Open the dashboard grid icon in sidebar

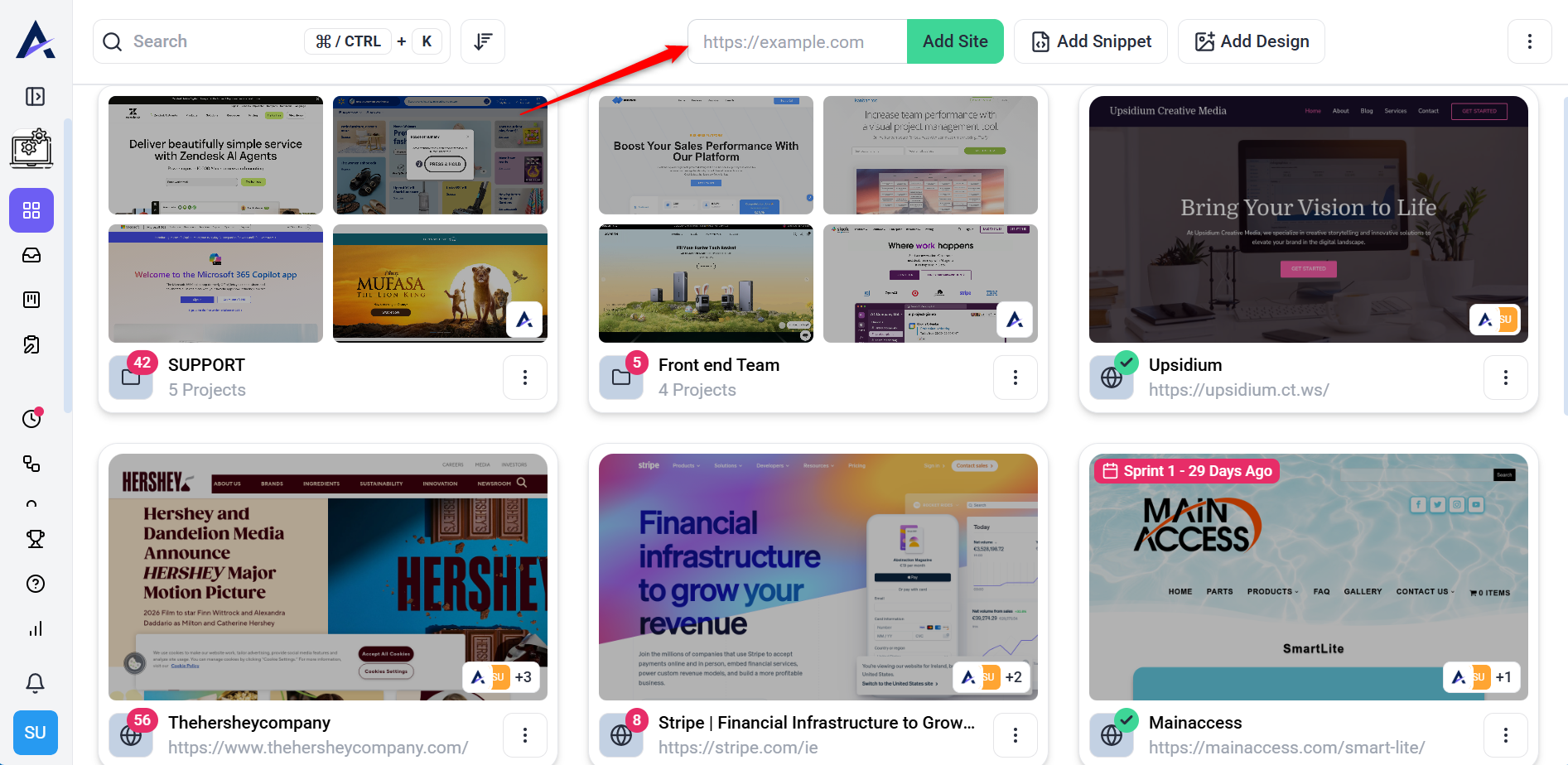(x=31, y=210)
